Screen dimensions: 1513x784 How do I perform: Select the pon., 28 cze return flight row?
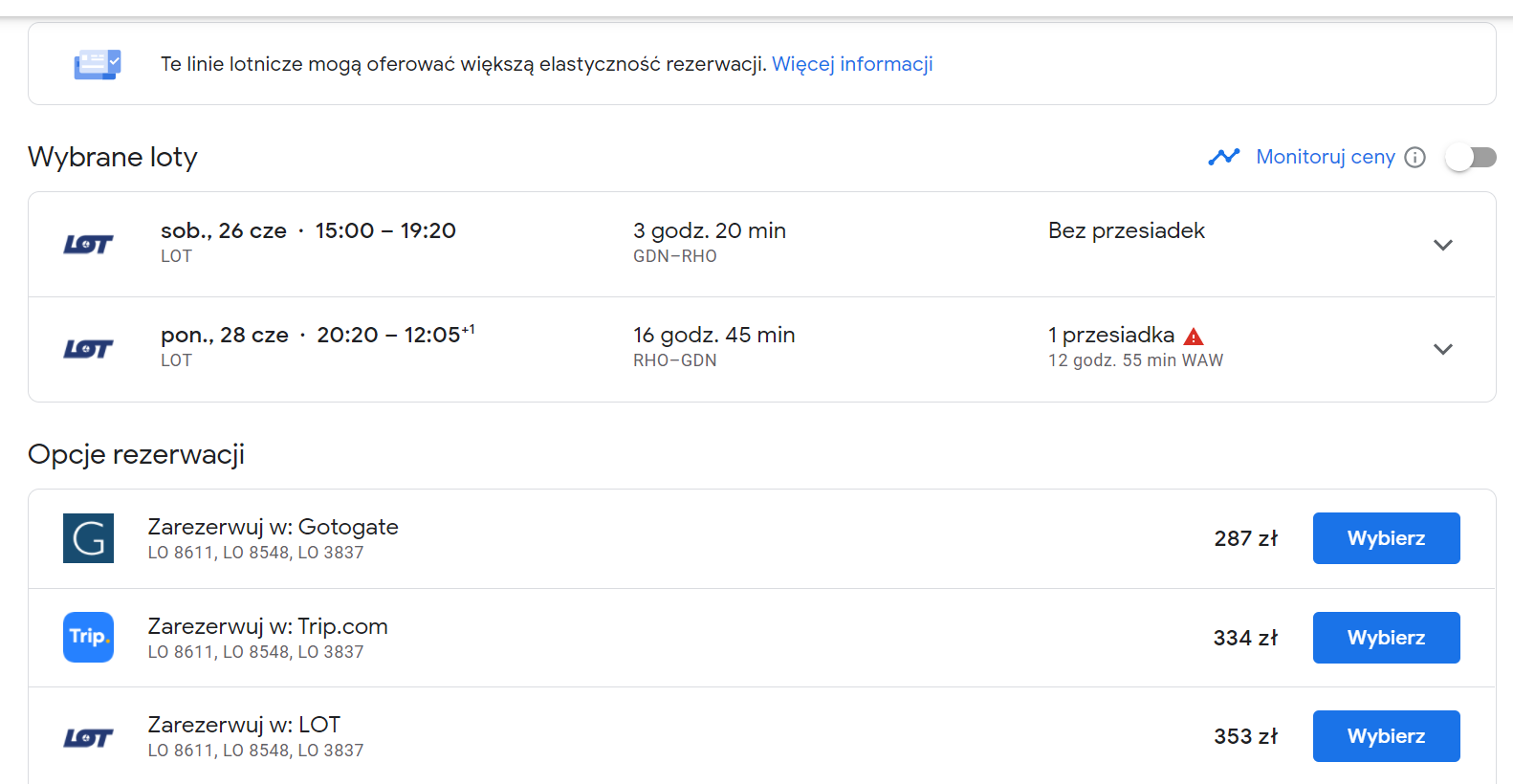point(762,349)
